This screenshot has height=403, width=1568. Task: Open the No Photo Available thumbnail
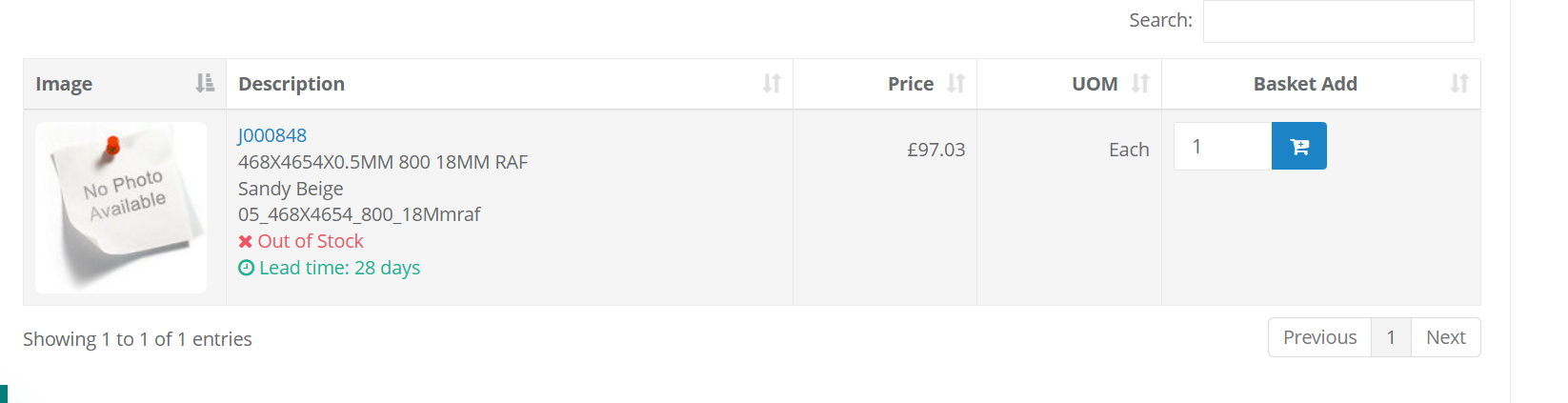pyautogui.click(x=121, y=207)
